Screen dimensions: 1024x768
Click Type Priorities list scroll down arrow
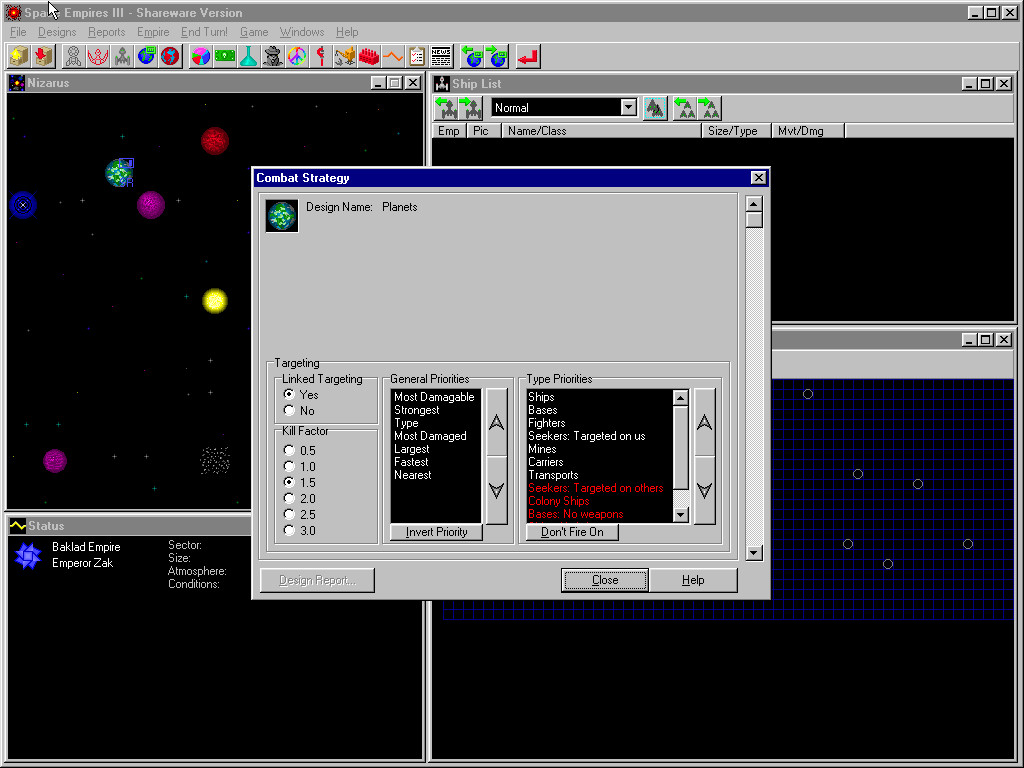pyautogui.click(x=680, y=515)
